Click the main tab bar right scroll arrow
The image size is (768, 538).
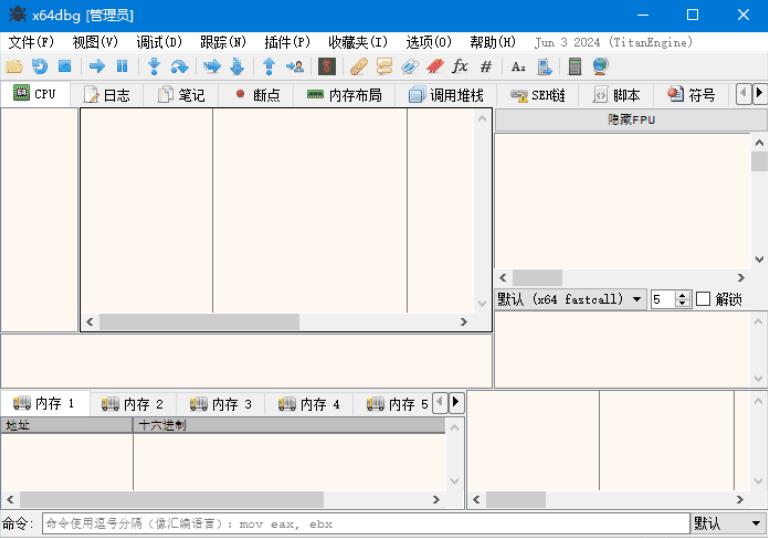point(759,93)
